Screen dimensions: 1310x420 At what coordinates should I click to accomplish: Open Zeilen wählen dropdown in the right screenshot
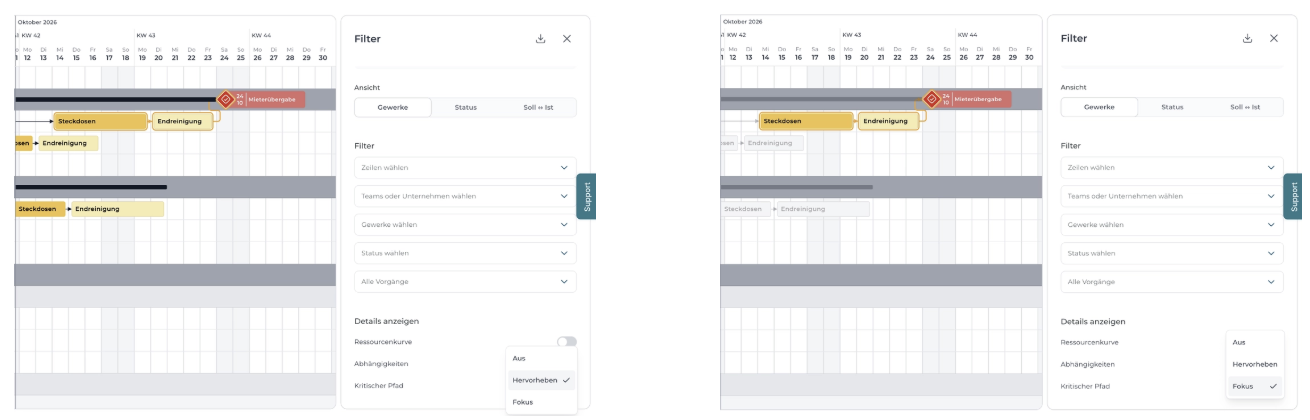(x=1172, y=168)
